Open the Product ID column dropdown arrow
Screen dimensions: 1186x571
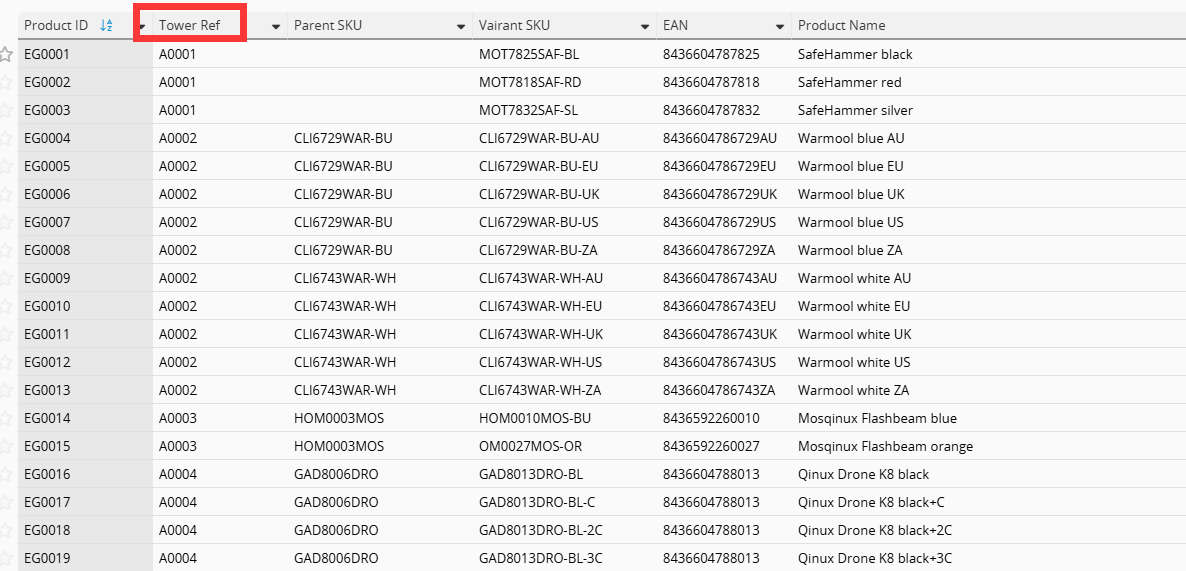(141, 27)
